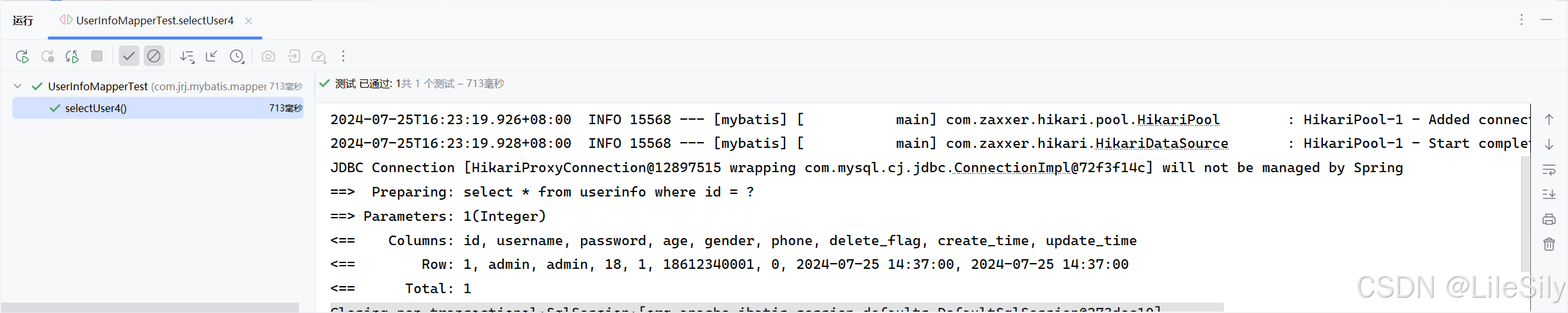1568x313 pixels.
Task: Open test history clock icon
Action: [237, 56]
